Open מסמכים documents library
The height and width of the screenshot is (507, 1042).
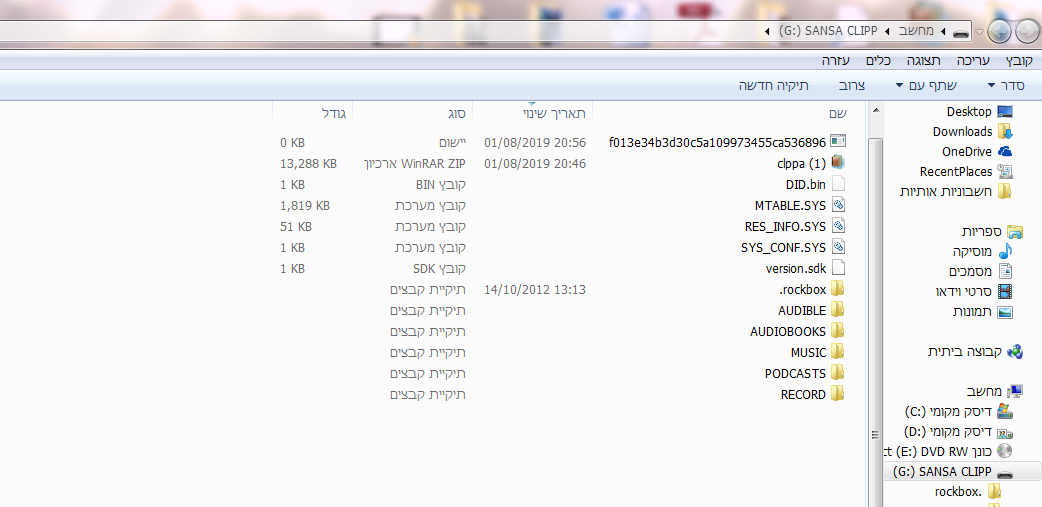[981, 271]
